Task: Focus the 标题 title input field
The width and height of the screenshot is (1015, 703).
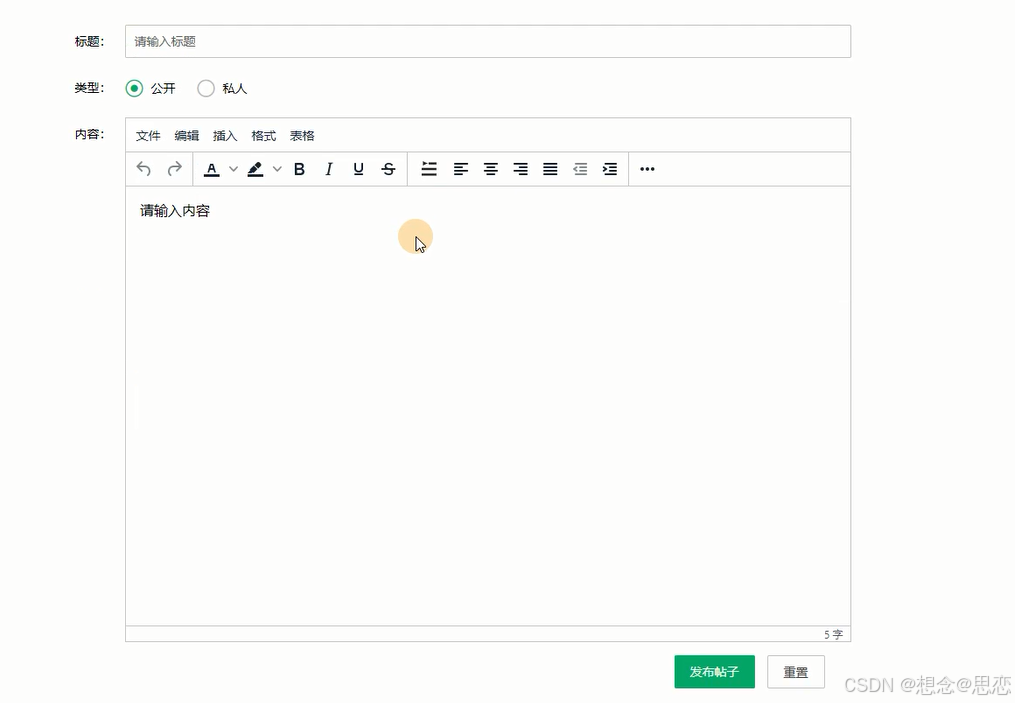Action: tap(488, 41)
